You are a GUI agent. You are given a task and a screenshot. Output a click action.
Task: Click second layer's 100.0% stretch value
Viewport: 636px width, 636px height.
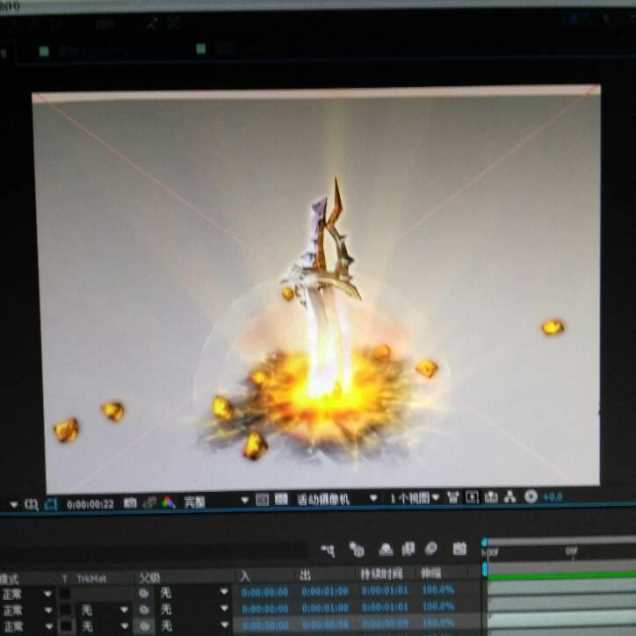pyautogui.click(x=438, y=606)
